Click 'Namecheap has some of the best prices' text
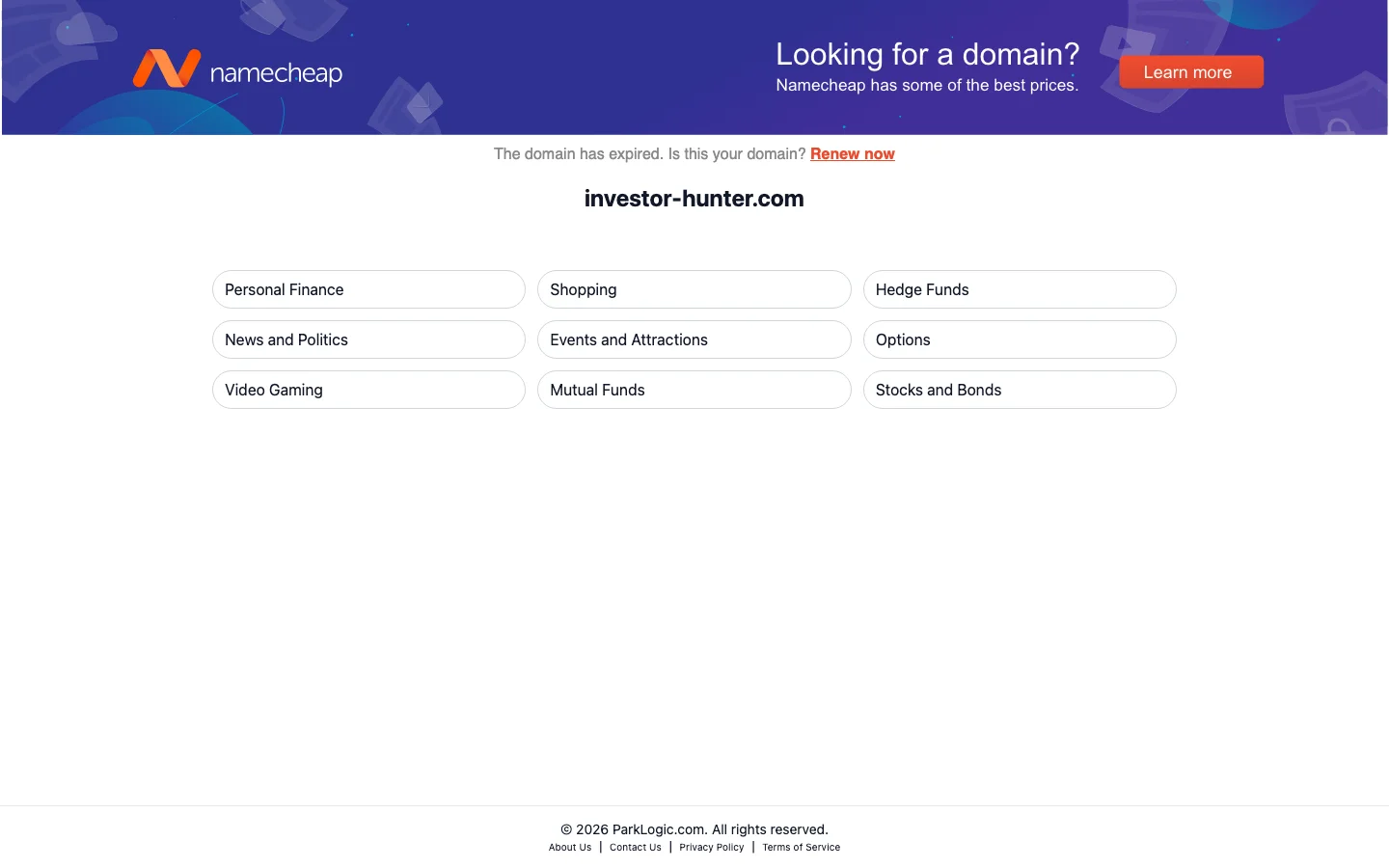 927,86
